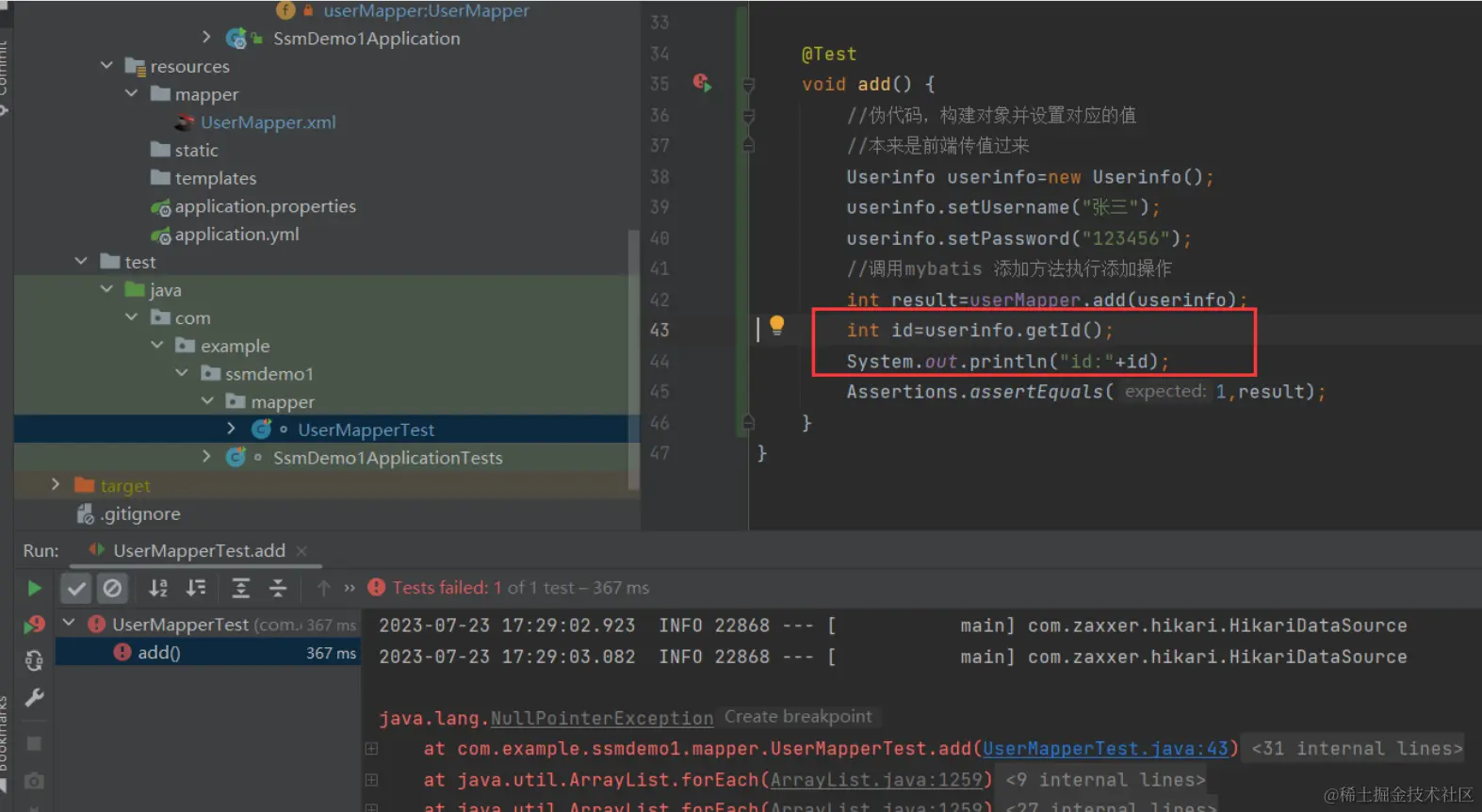Select SsmDemo1ApplicationTests in project tree
Image resolution: width=1482 pixels, height=812 pixels.
pos(387,458)
